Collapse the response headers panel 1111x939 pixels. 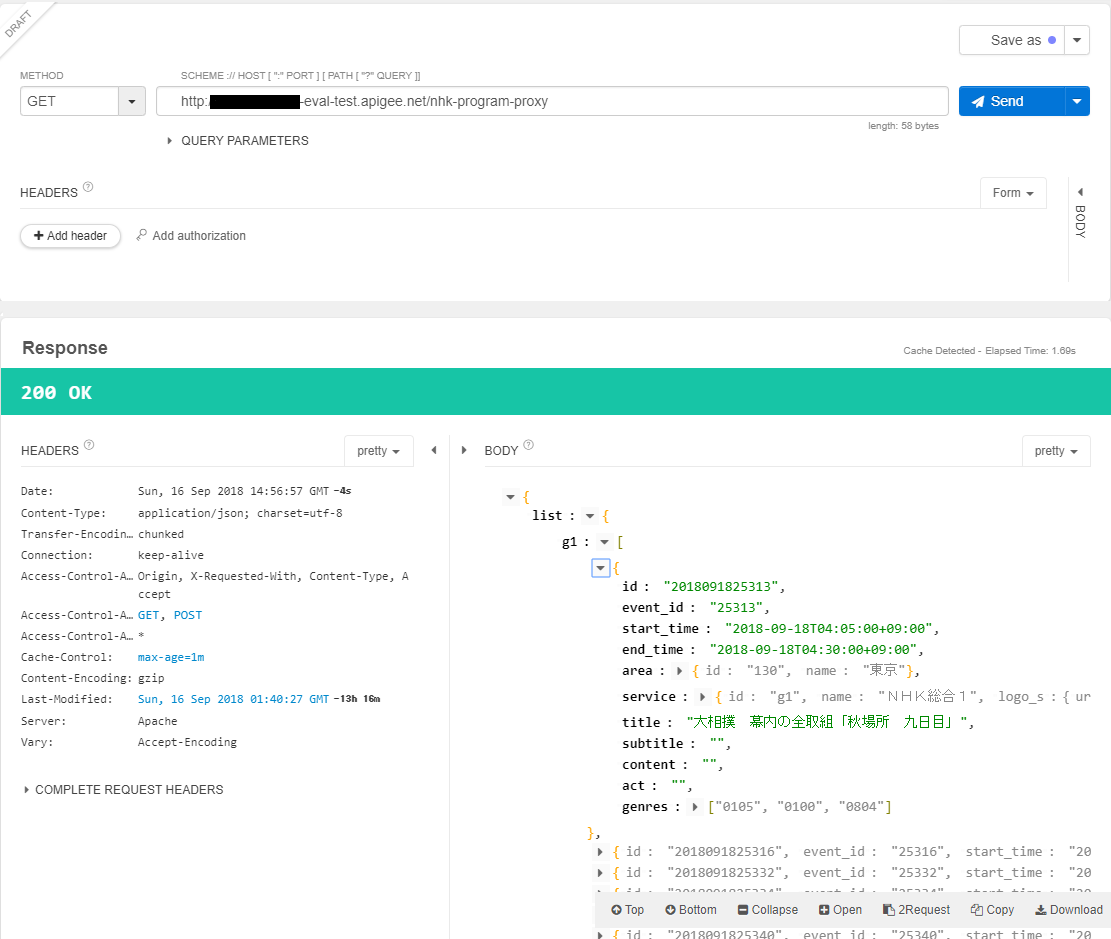click(x=434, y=451)
